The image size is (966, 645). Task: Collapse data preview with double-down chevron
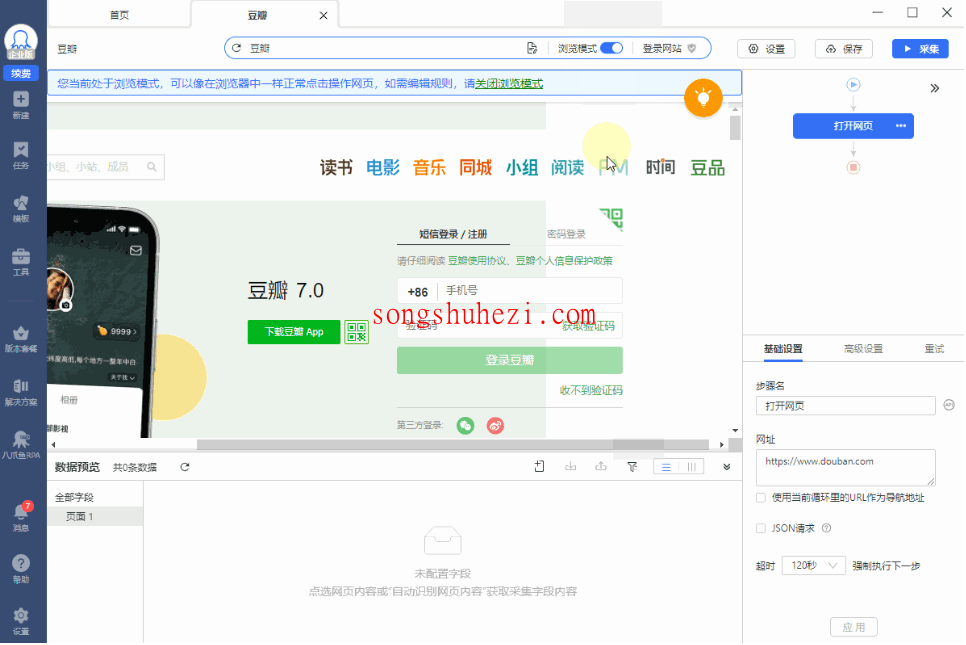[727, 467]
